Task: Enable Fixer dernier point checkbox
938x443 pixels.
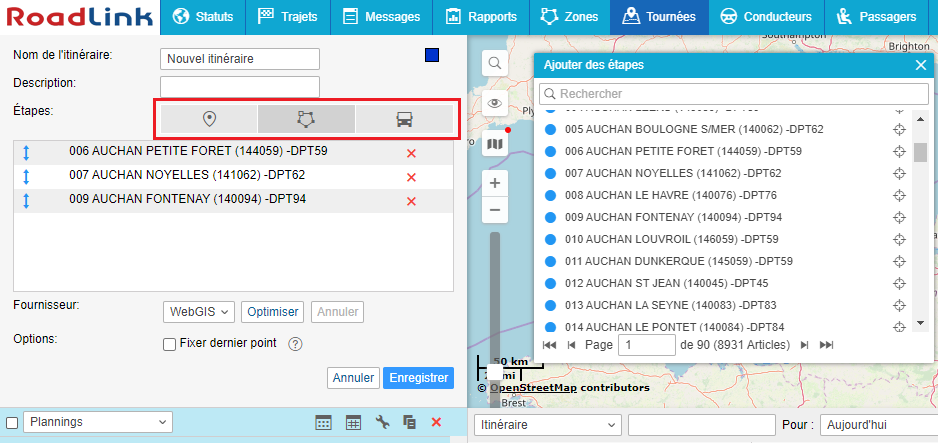Action: 169,344
